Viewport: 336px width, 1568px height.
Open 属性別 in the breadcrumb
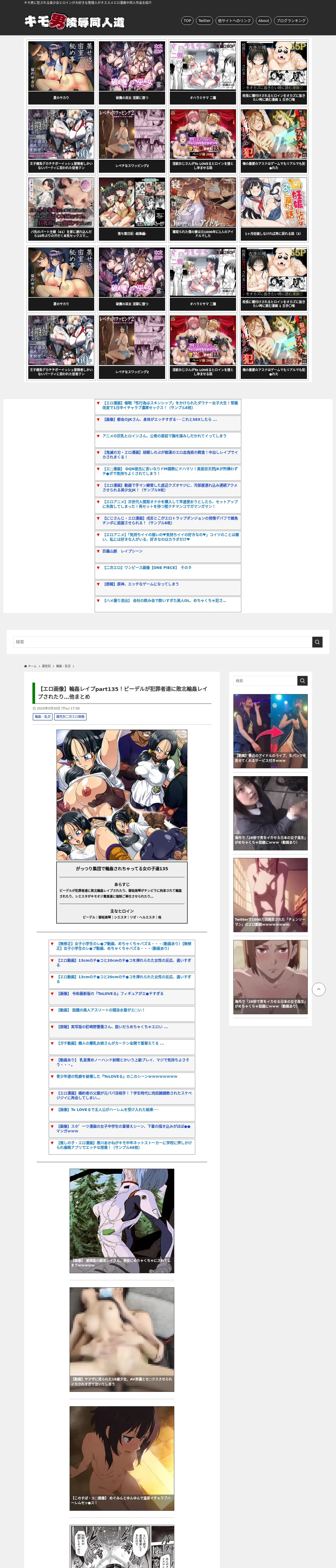(46, 666)
